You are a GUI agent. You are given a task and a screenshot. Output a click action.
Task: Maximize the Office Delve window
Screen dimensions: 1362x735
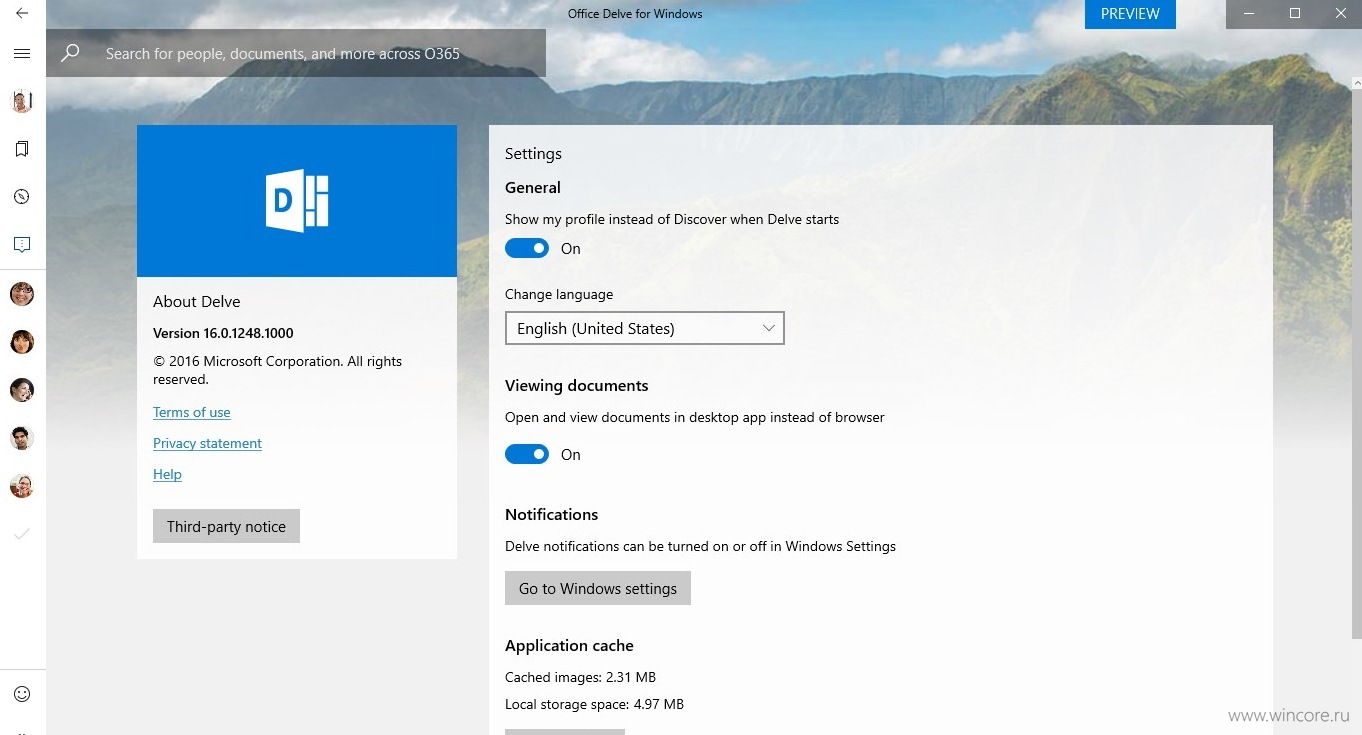(x=1295, y=14)
